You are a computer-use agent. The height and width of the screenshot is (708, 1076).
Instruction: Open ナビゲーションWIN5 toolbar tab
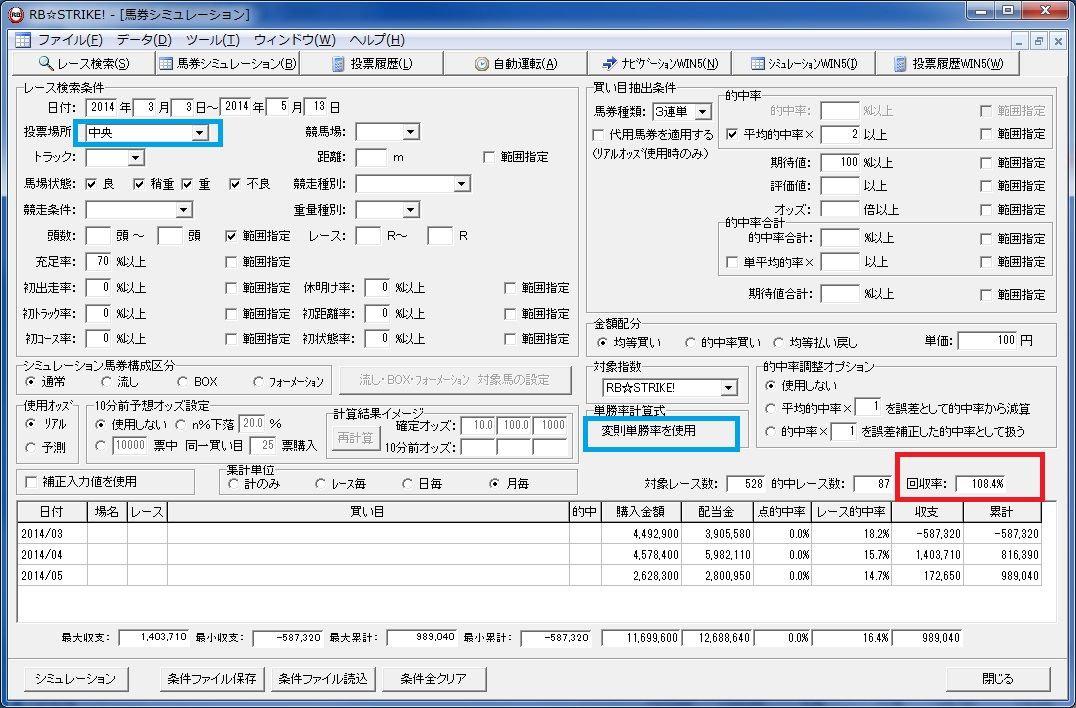click(659, 64)
